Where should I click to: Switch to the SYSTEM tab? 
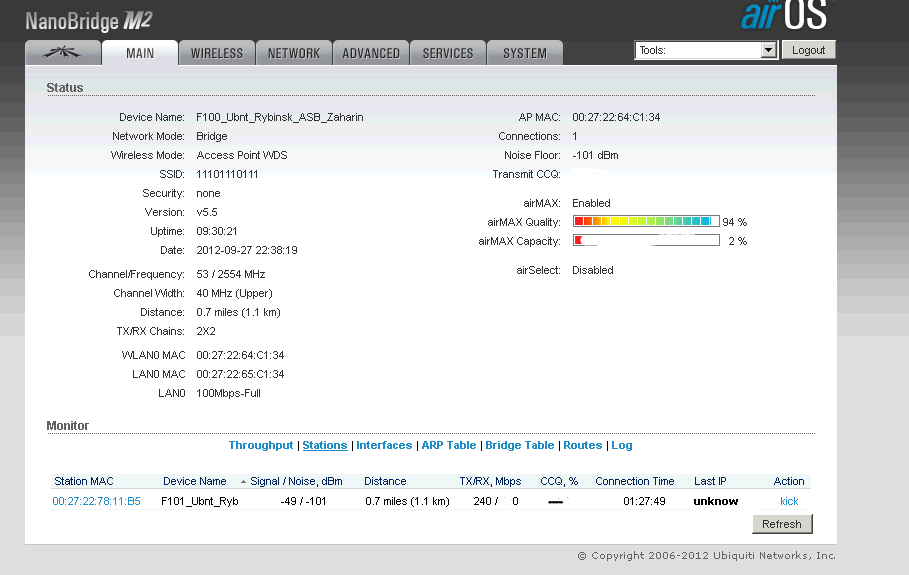[525, 53]
